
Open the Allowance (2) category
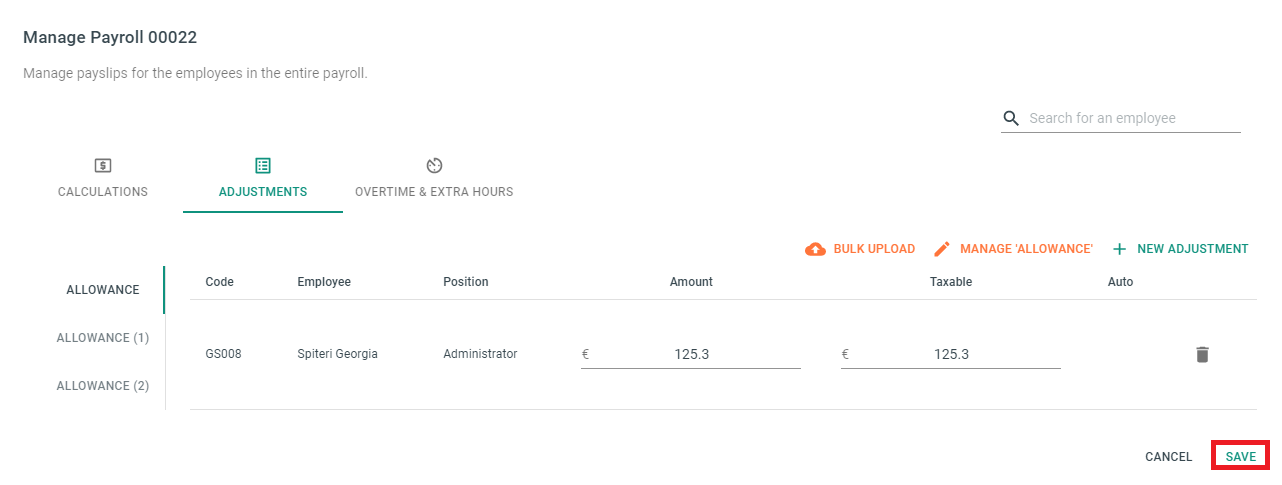tap(103, 386)
